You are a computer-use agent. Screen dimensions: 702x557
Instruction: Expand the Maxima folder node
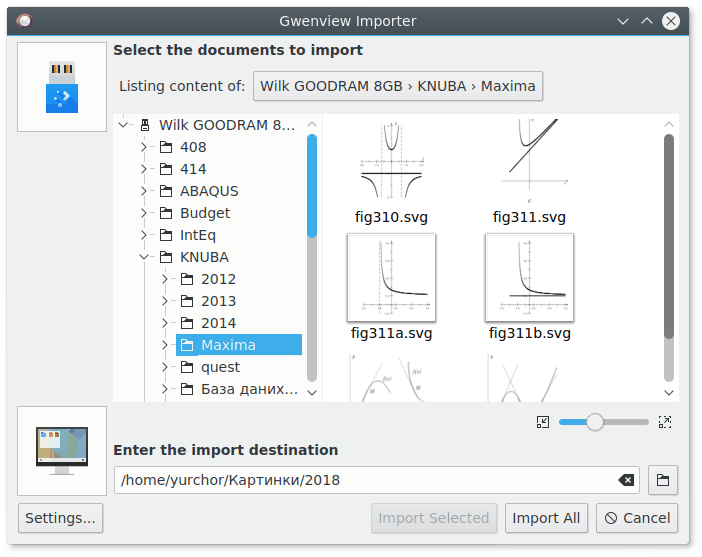164,345
